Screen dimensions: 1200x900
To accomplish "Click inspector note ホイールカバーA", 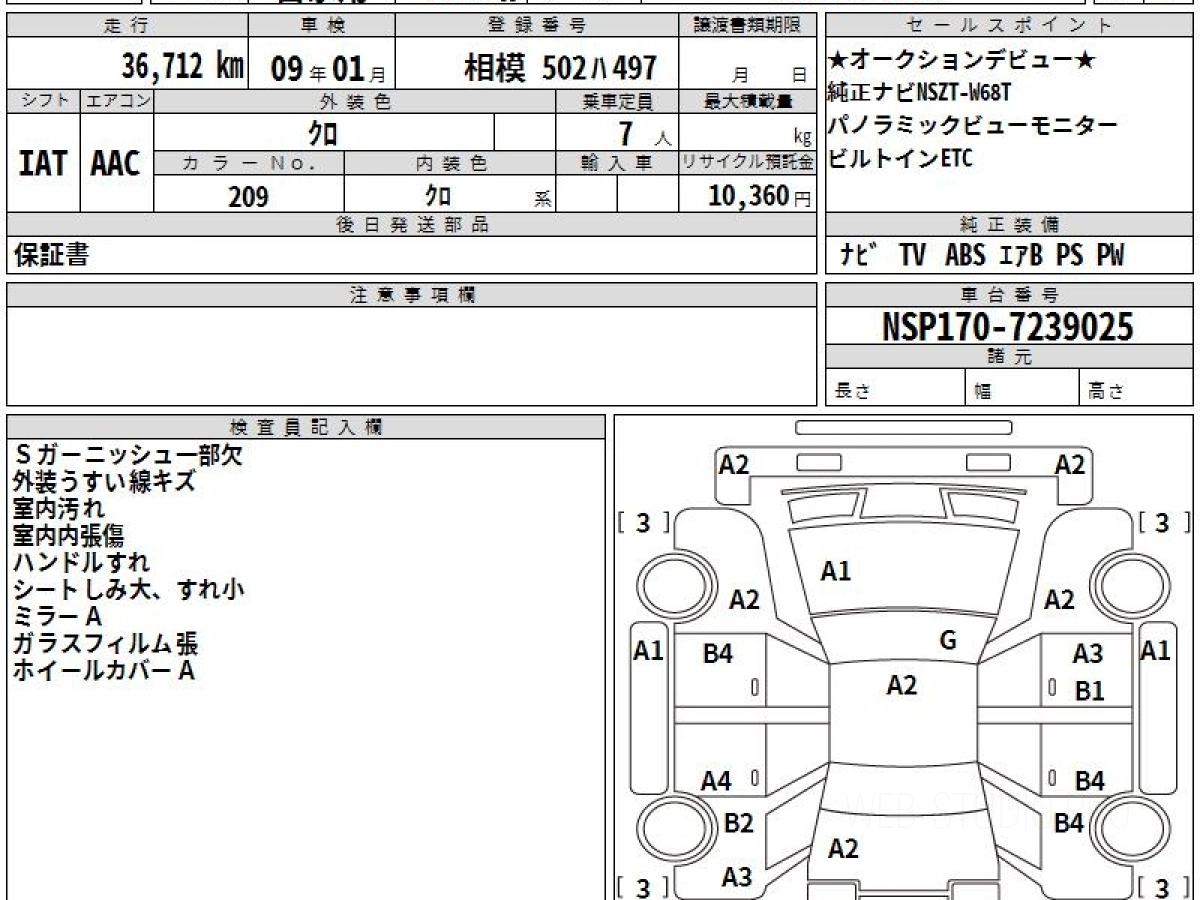I will click(x=104, y=671).
